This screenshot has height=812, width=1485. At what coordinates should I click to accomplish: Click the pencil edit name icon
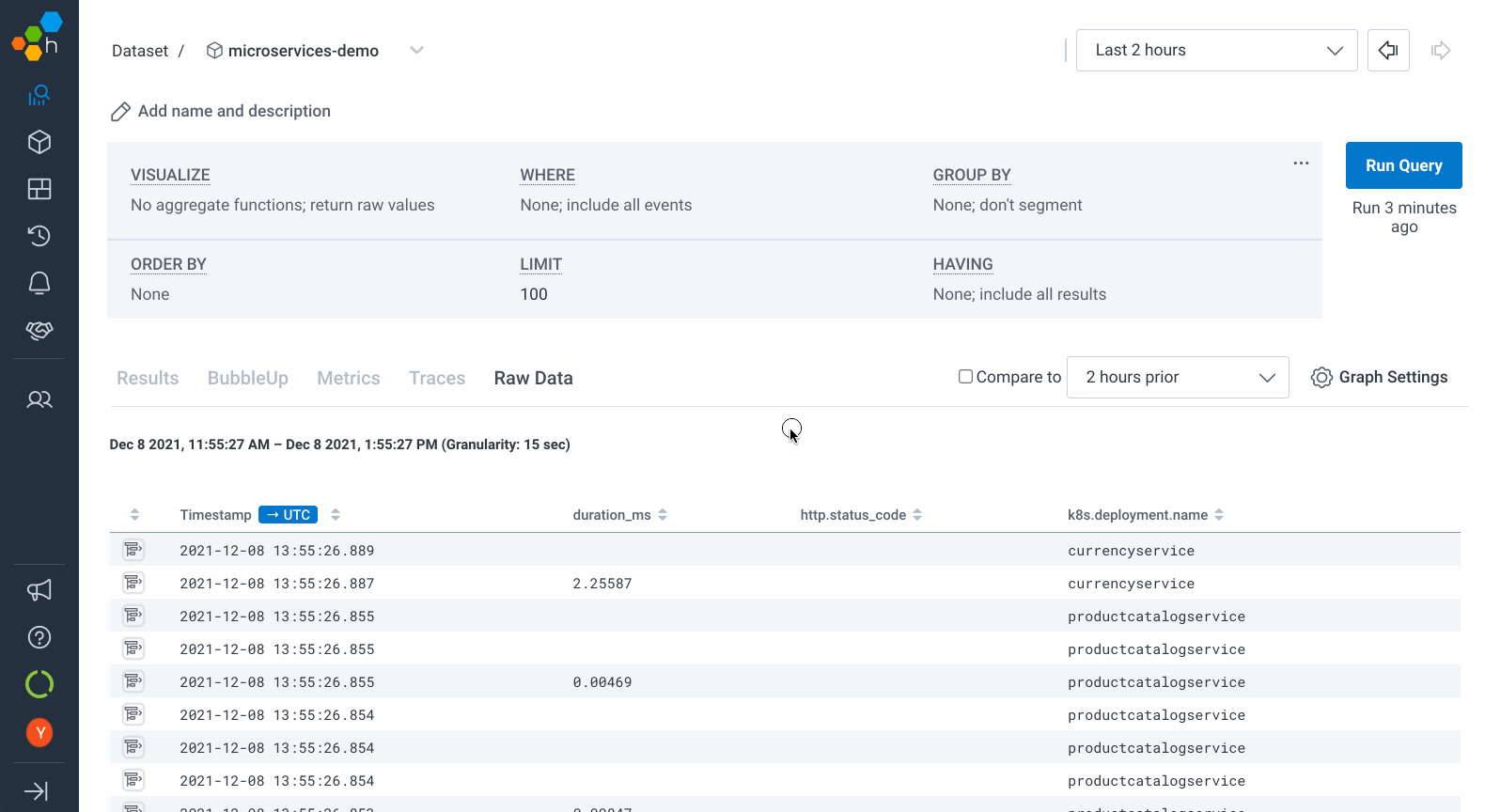(x=120, y=112)
